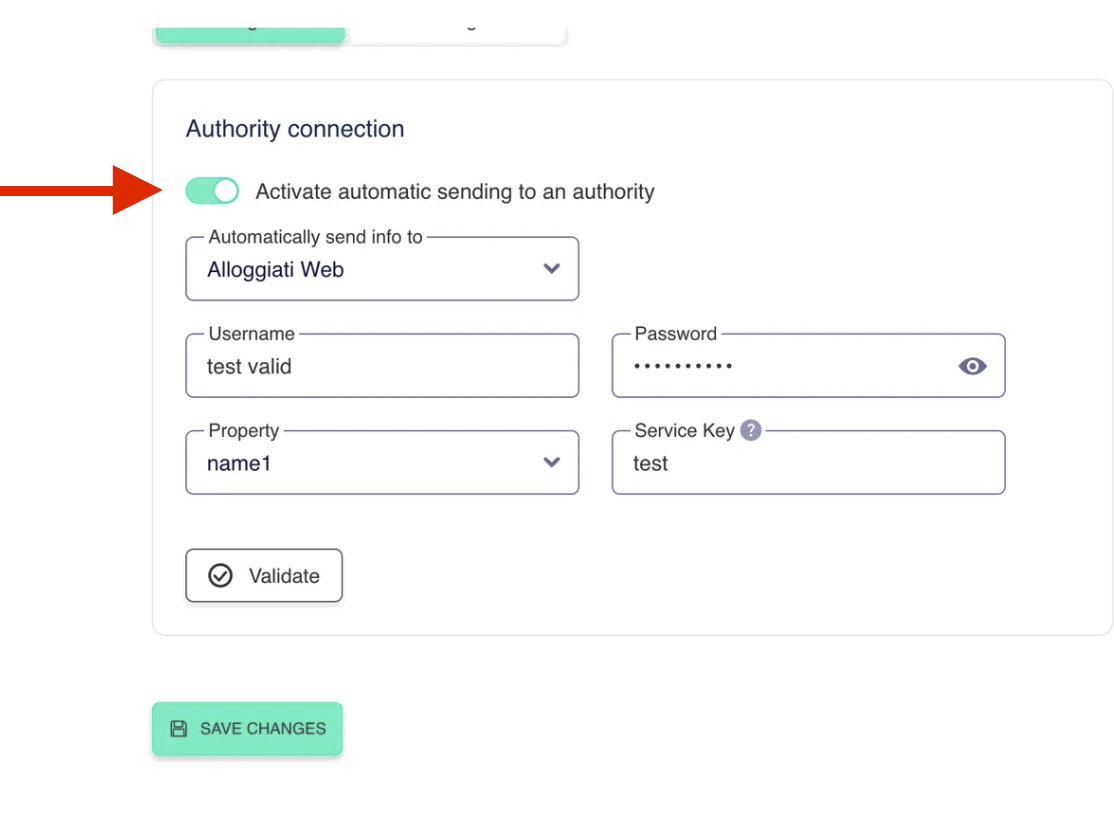Expand the Property name1 dropdown chevron
This screenshot has width=1114, height=826.
coord(551,462)
